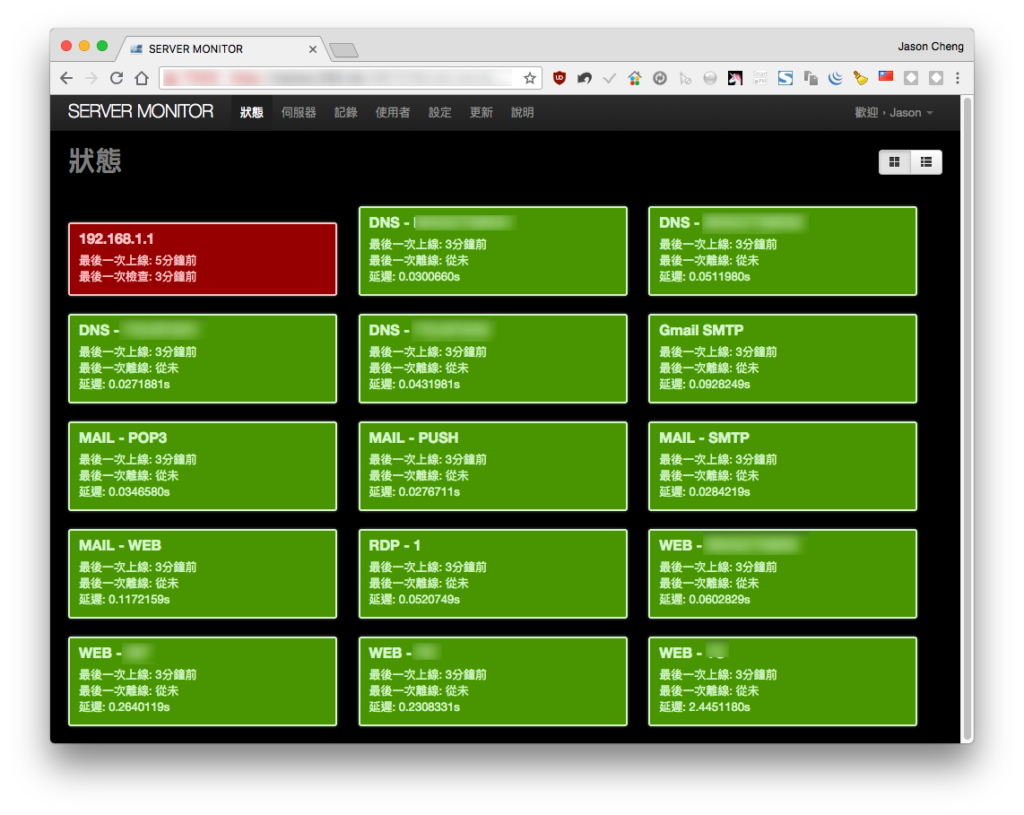1024x815 pixels.
Task: Open the WEB card with latency 0.2308331s
Action: coord(493,681)
